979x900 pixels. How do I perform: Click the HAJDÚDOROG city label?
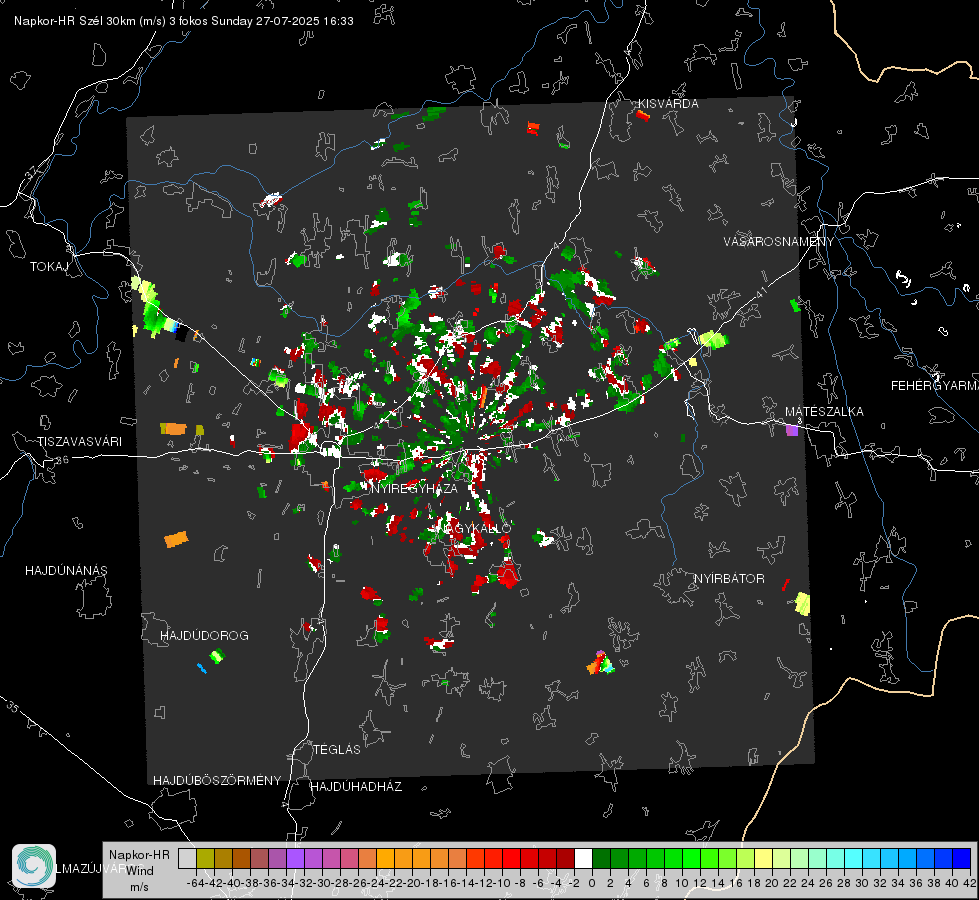pos(204,636)
